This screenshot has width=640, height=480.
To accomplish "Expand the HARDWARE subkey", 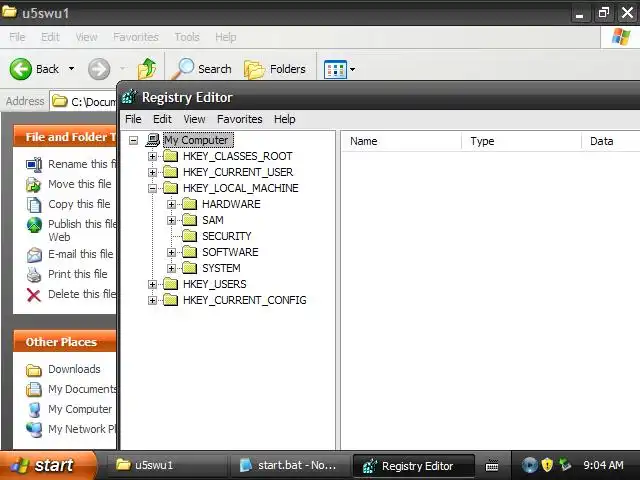I will point(171,204).
